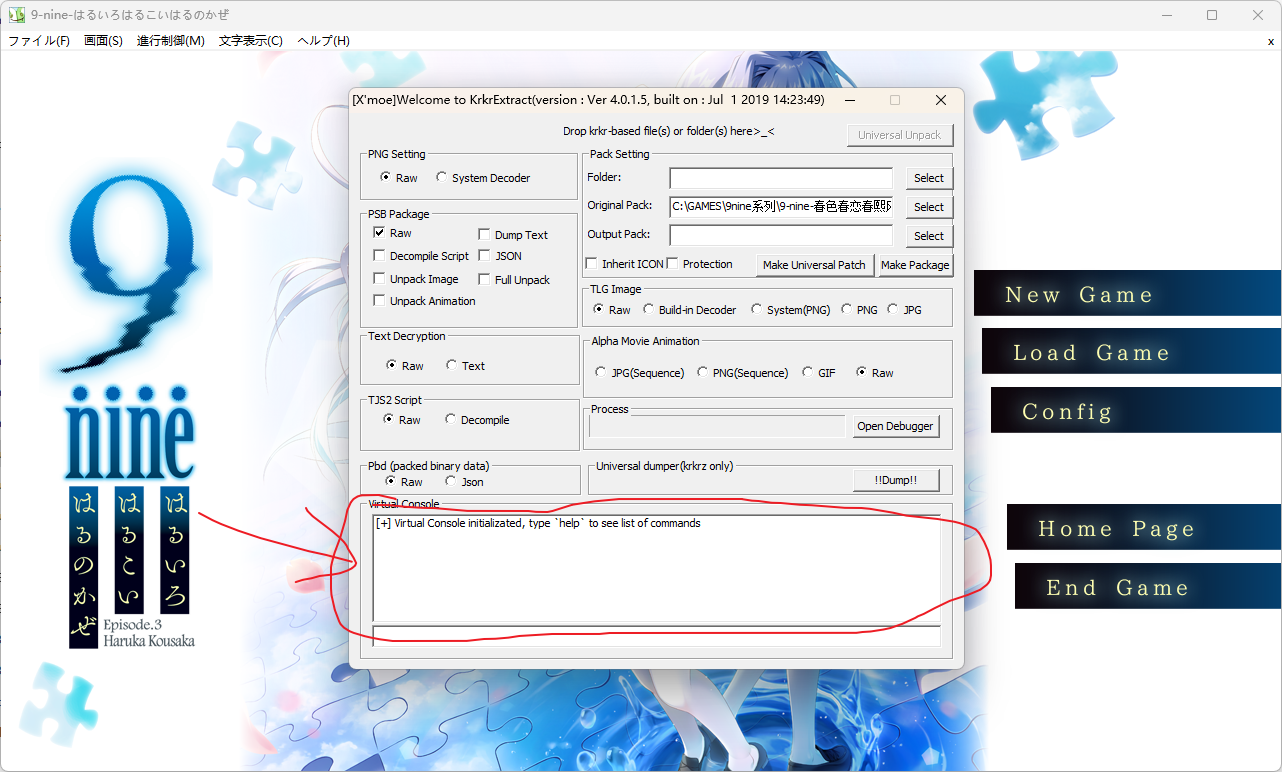This screenshot has width=1282, height=772.
Task: Click the !!Dump!! button
Action: (x=895, y=481)
